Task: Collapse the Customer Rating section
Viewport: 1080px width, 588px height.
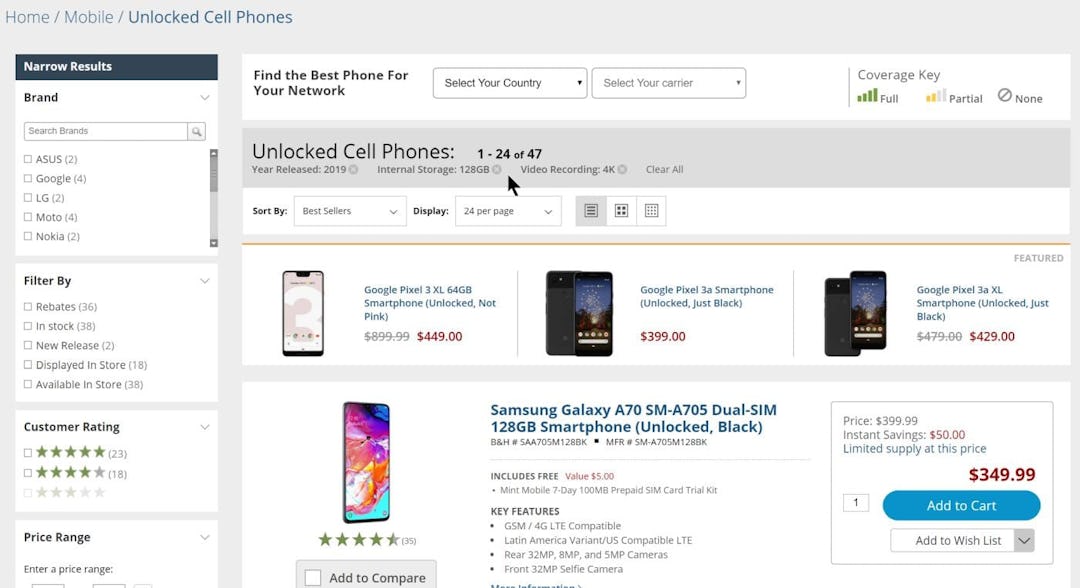Action: tap(206, 427)
